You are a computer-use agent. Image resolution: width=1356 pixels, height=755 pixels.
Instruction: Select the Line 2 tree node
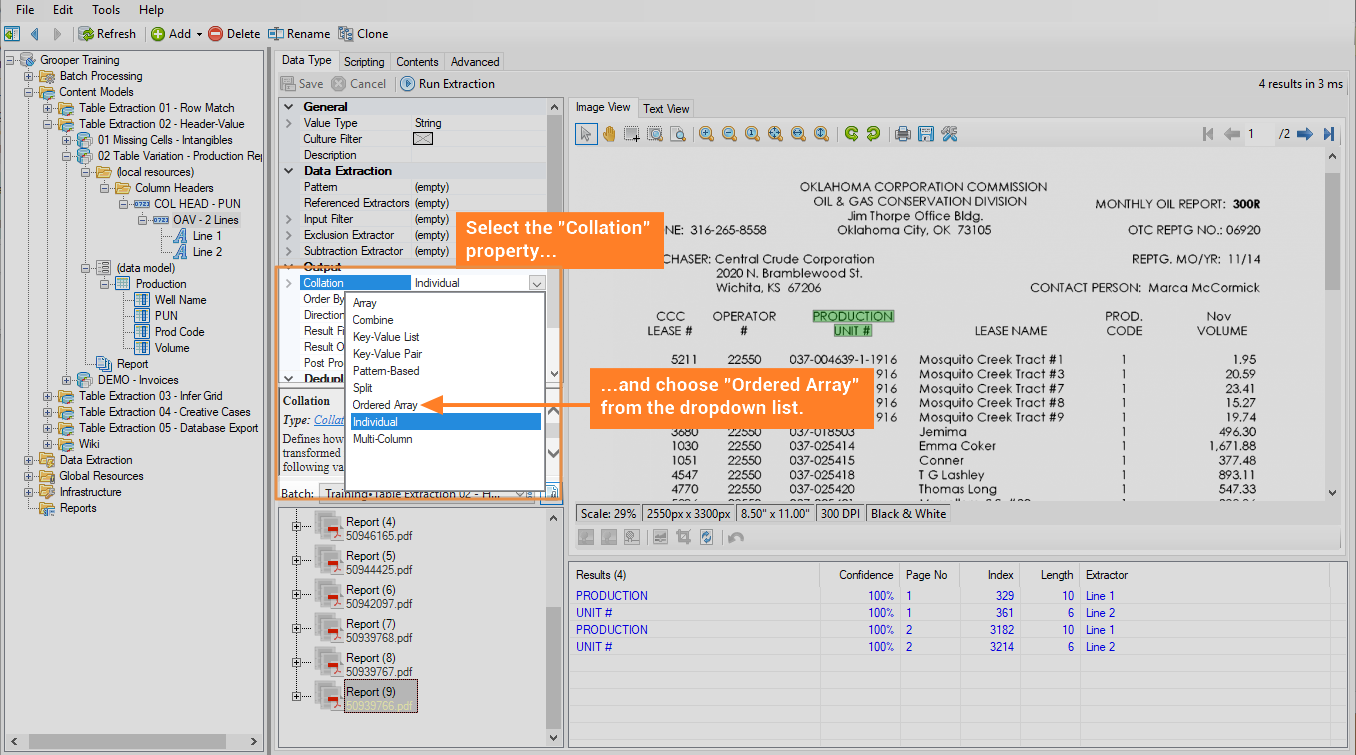[x=207, y=252]
